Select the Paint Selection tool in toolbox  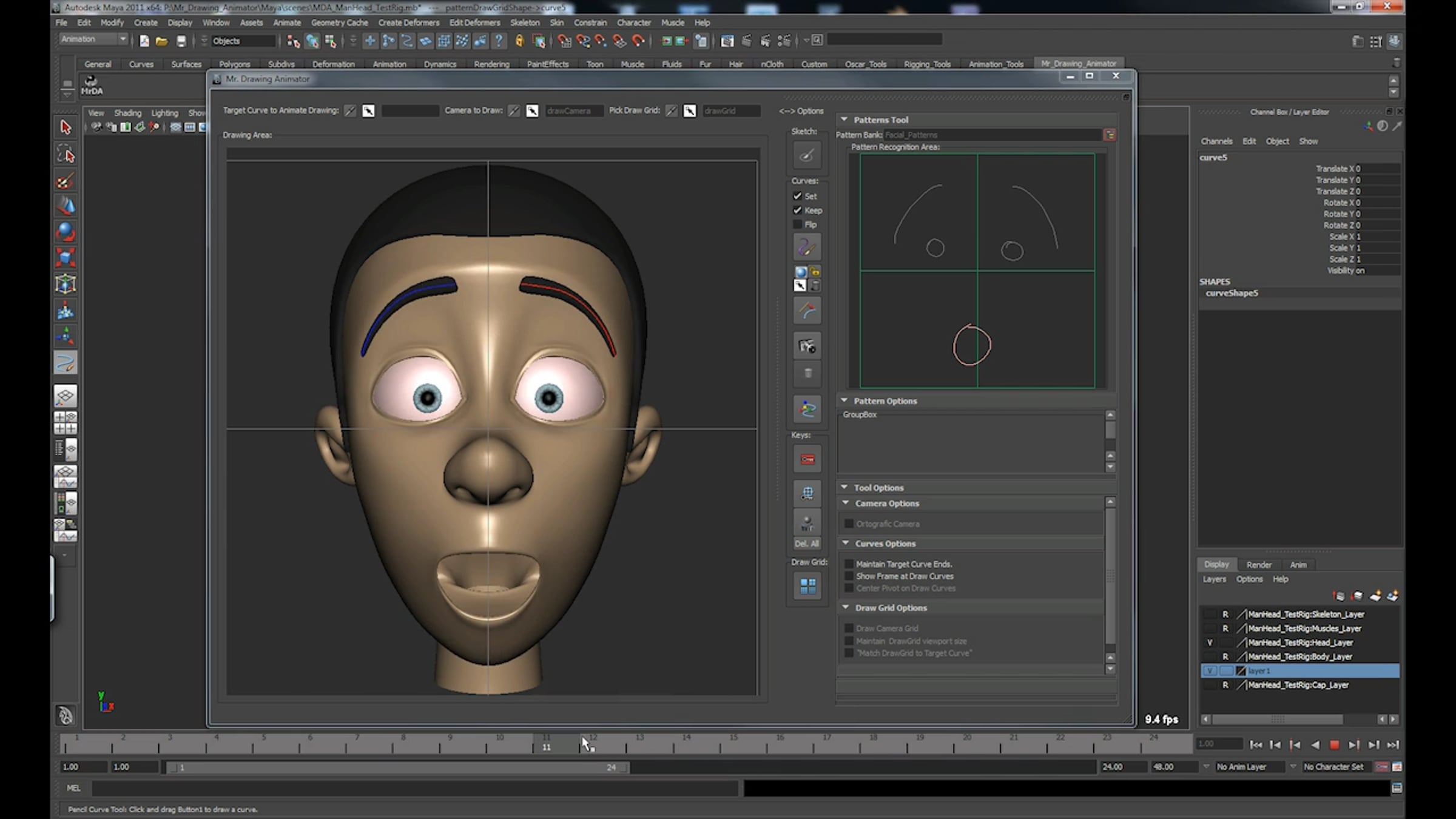[66, 181]
